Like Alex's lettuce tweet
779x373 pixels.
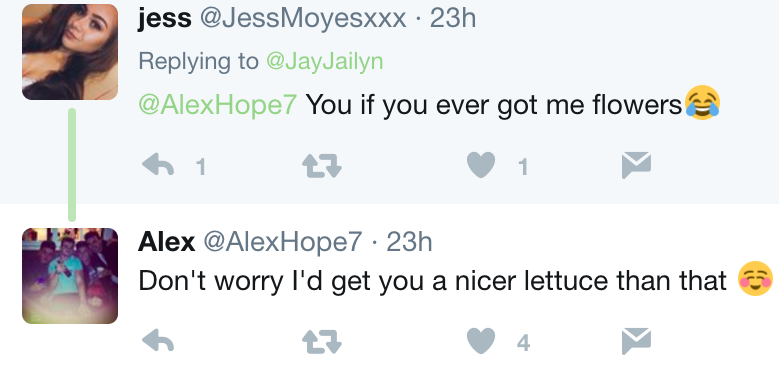coord(481,341)
